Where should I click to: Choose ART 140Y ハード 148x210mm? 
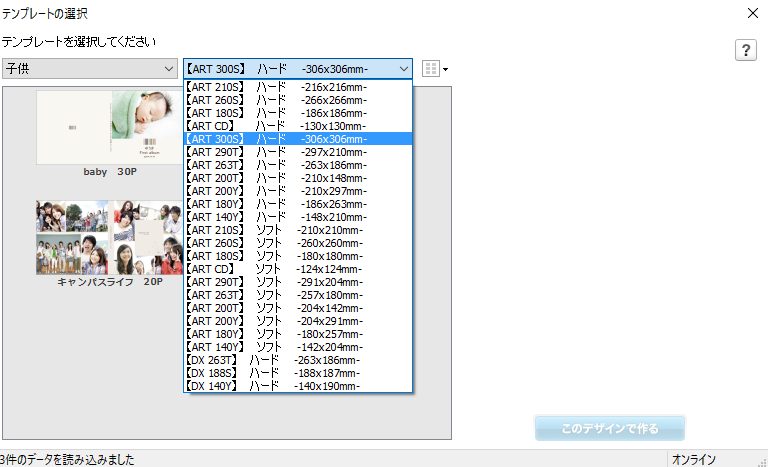tap(298, 217)
